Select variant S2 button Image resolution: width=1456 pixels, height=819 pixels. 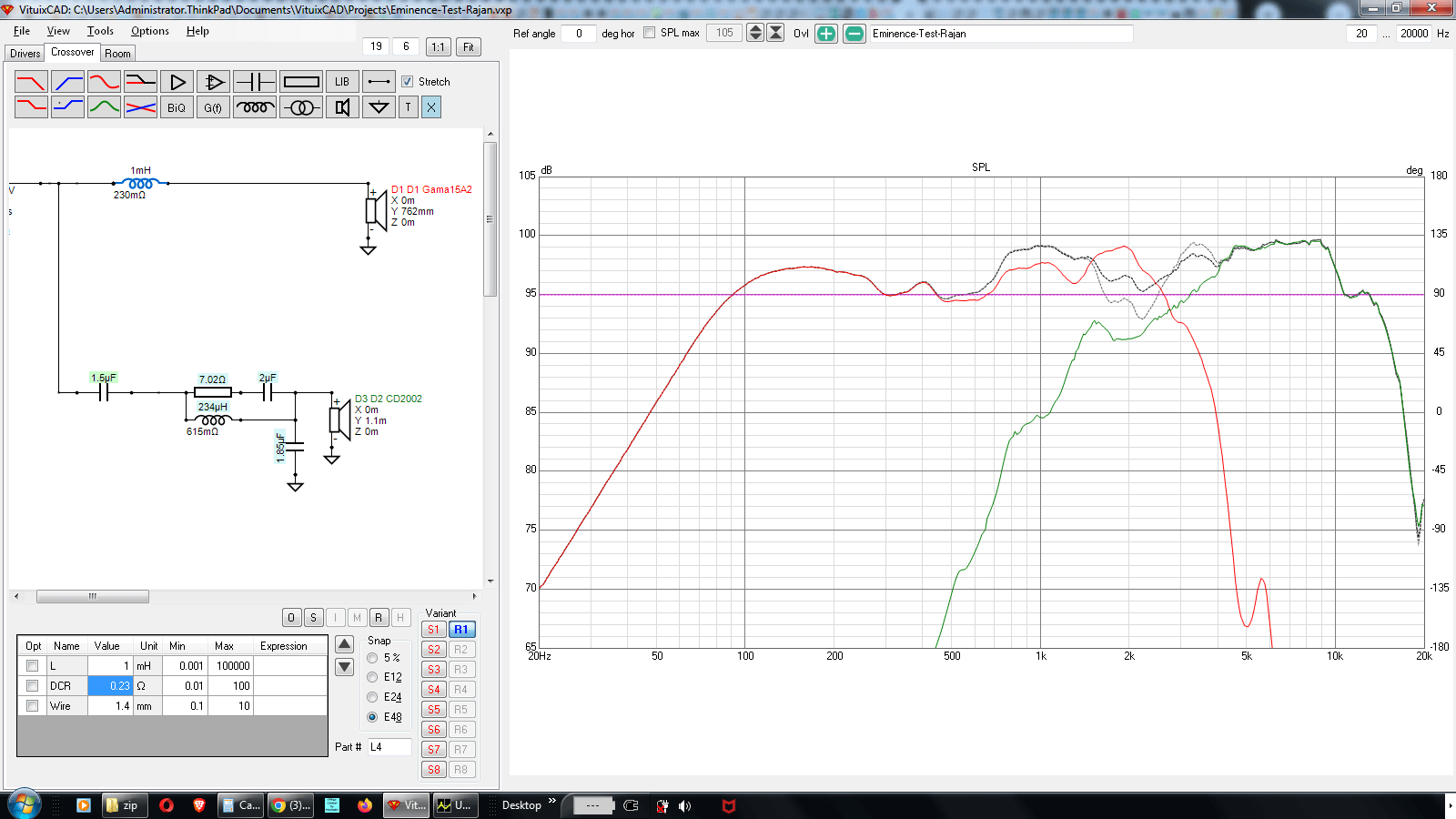click(434, 650)
